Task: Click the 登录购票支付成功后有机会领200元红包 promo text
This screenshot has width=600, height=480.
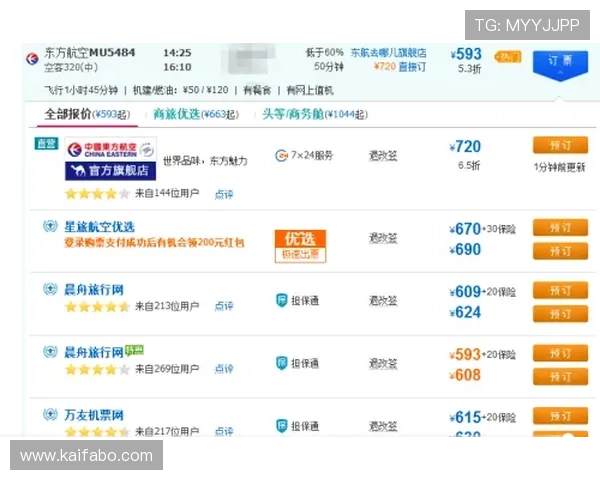Action: (154, 243)
